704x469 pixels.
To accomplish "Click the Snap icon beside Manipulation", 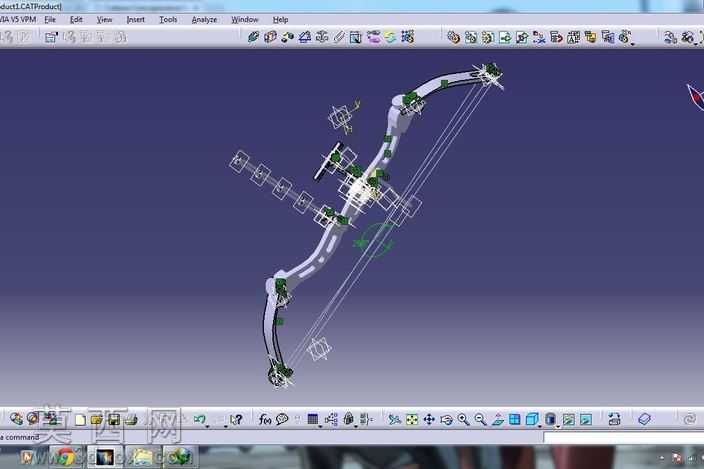I will point(687,38).
